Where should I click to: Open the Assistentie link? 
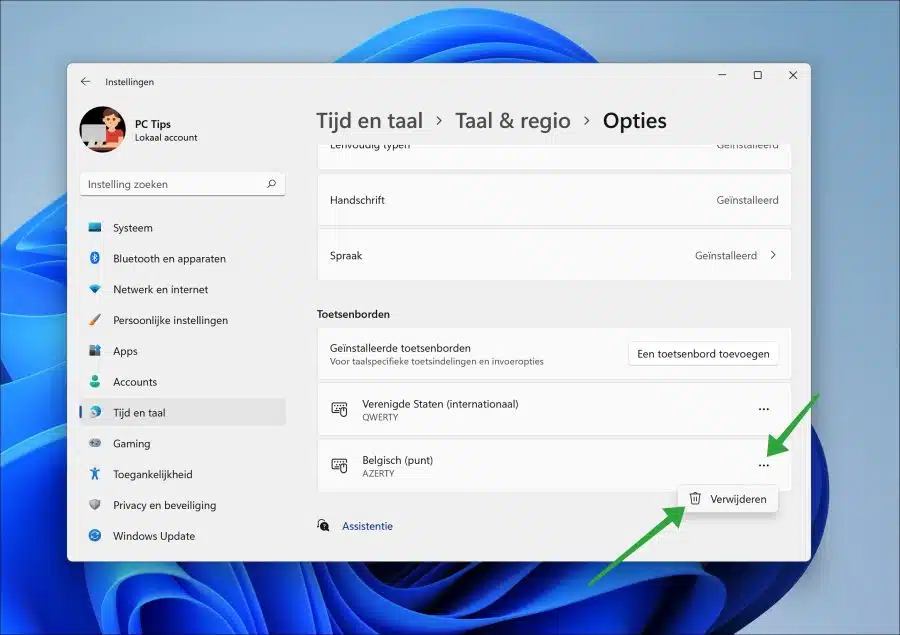(367, 526)
